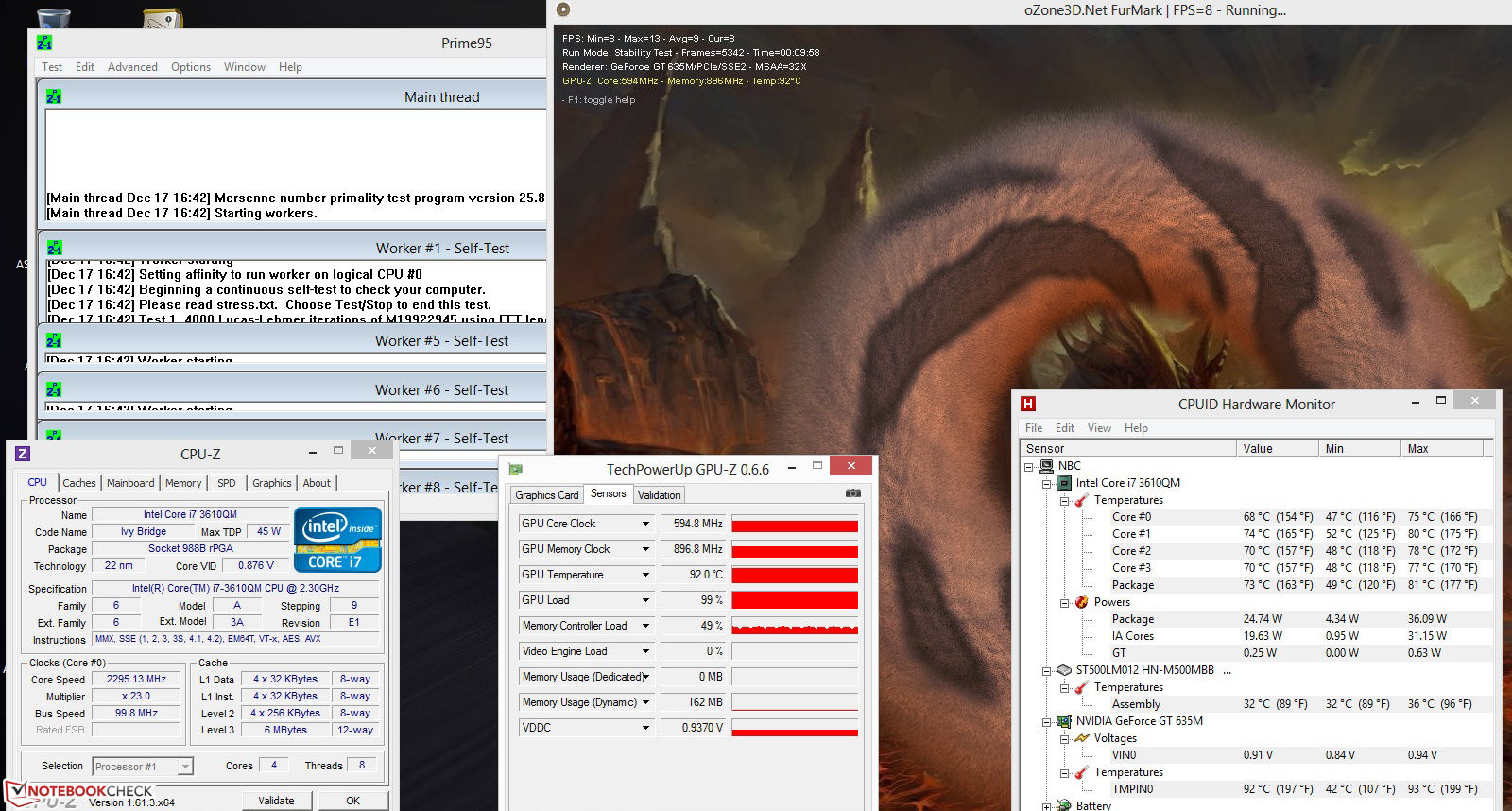Select the TMPIN0 row in HWMonitor
The height and width of the screenshot is (811, 1512).
coord(1255,789)
